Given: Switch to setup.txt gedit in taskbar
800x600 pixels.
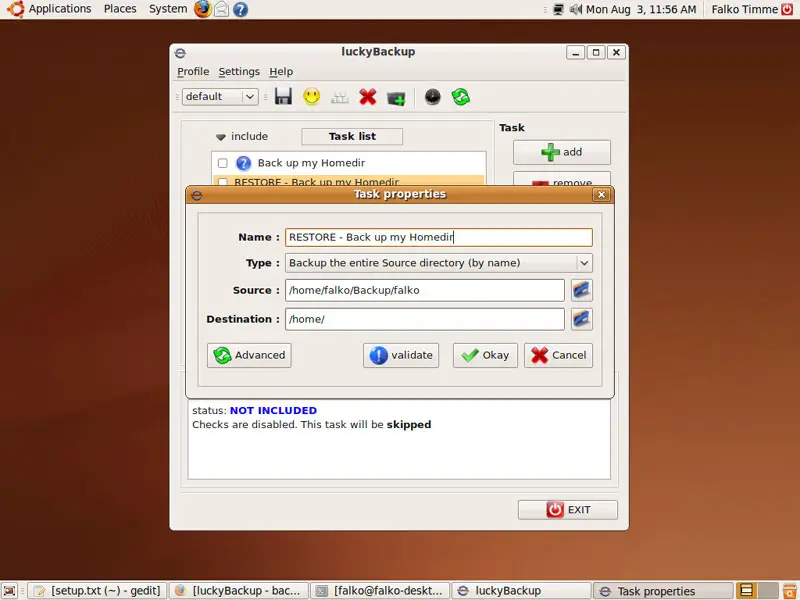Looking at the screenshot, I should pos(97,591).
